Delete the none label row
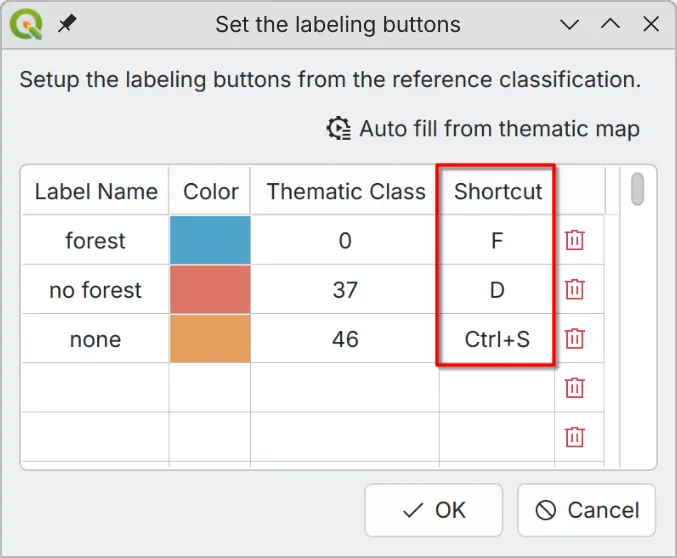Viewport: 677px width, 558px height. tap(574, 339)
